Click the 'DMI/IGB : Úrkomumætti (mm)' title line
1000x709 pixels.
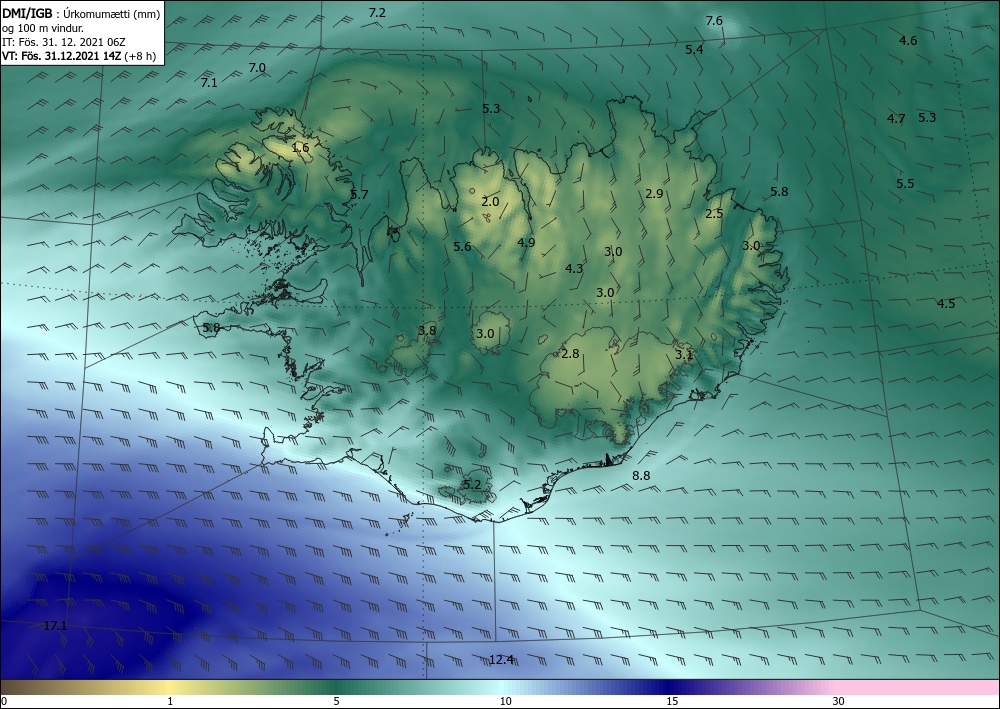[x=80, y=13]
